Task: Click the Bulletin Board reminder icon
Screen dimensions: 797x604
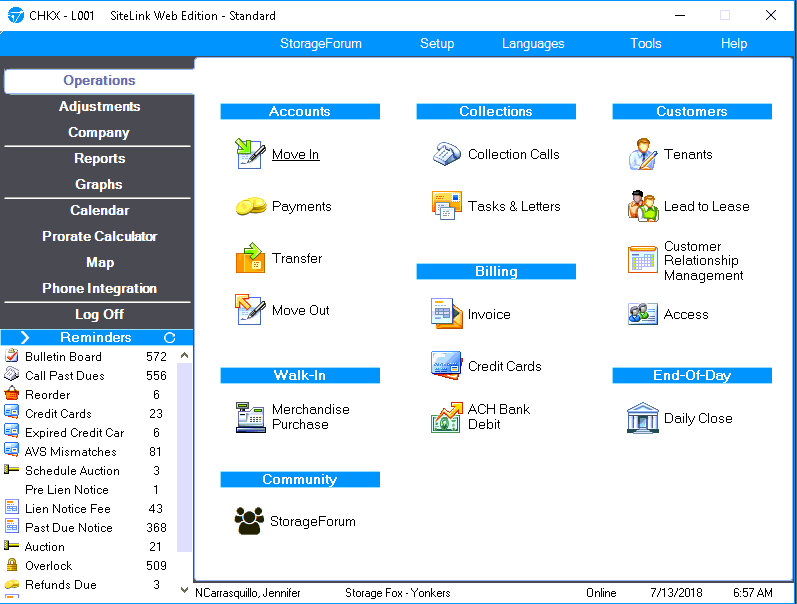Action: [x=11, y=356]
